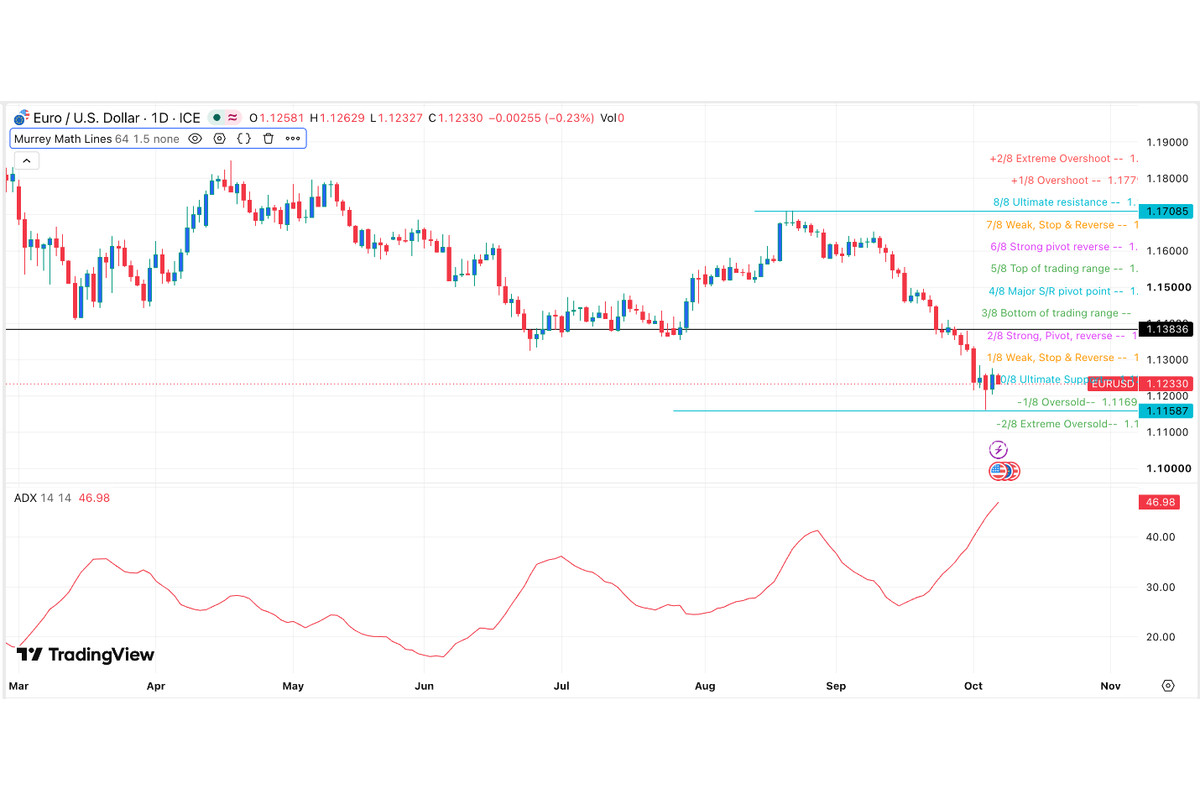
Task: Open Murrey Math Lines more options dots
Action: coord(292,139)
